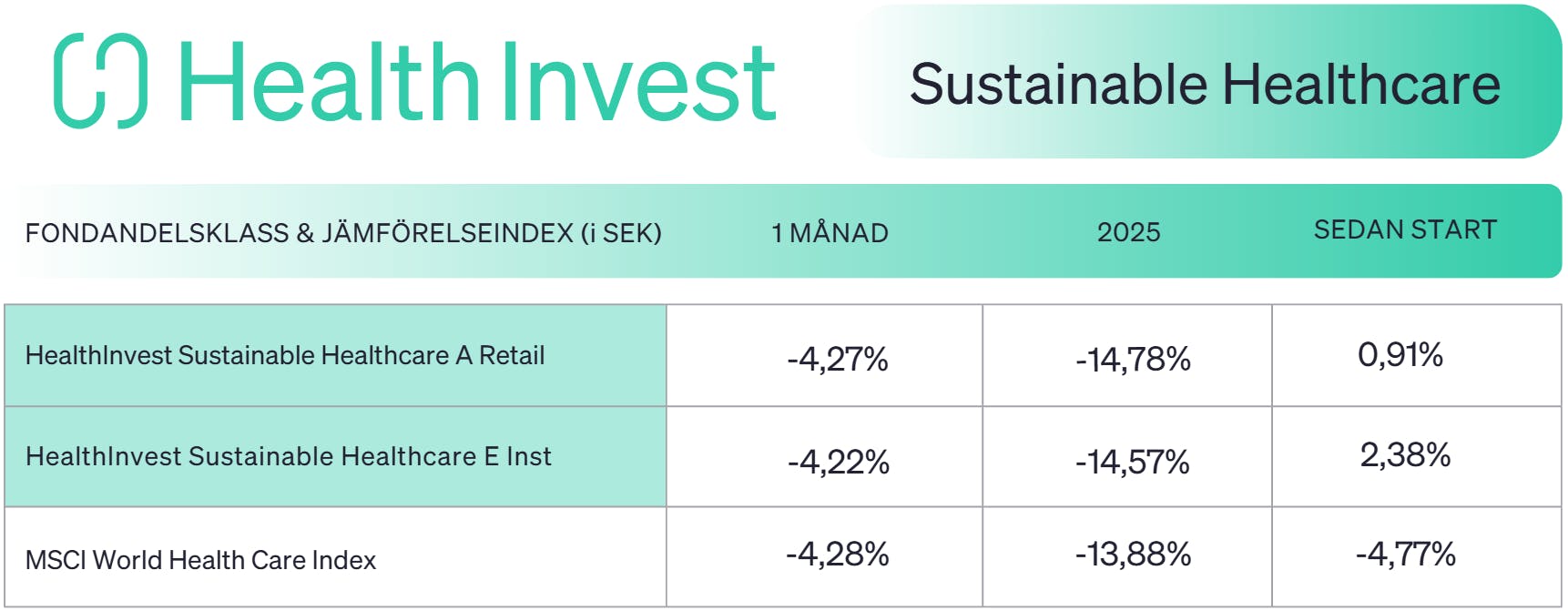Click the -13,88% index 2025 value

(x=1133, y=554)
